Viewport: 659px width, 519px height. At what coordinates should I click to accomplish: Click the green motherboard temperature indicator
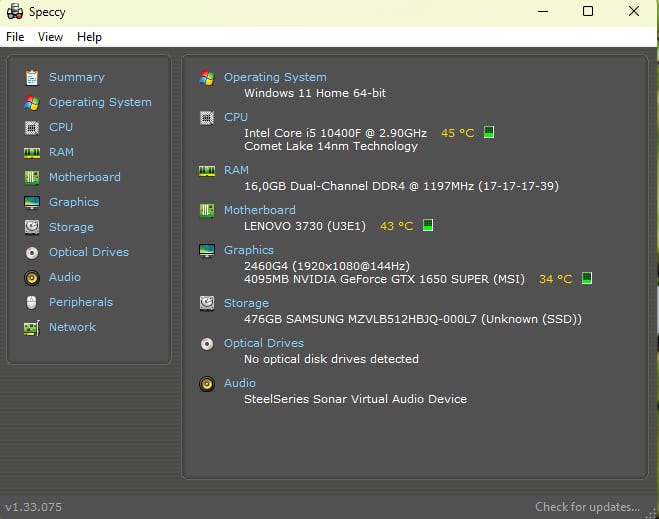click(x=428, y=225)
